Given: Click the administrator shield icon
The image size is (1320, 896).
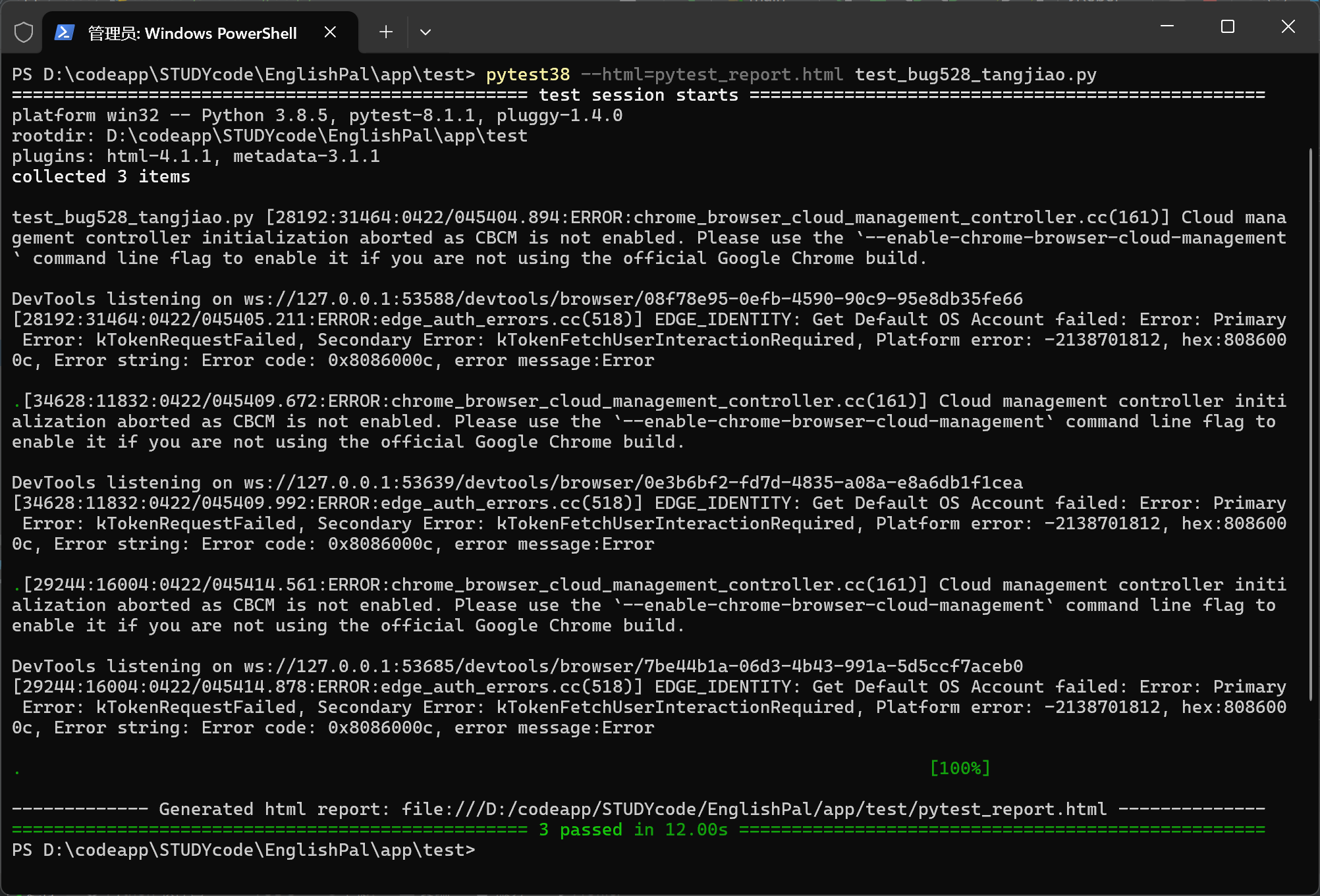Looking at the screenshot, I should 24,32.
